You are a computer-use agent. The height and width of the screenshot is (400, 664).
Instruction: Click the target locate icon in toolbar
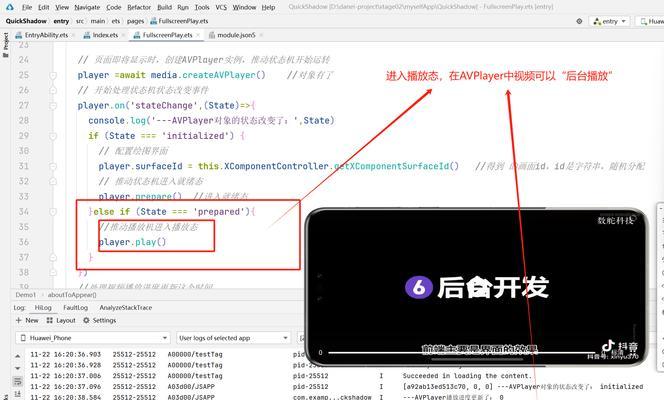coord(579,21)
